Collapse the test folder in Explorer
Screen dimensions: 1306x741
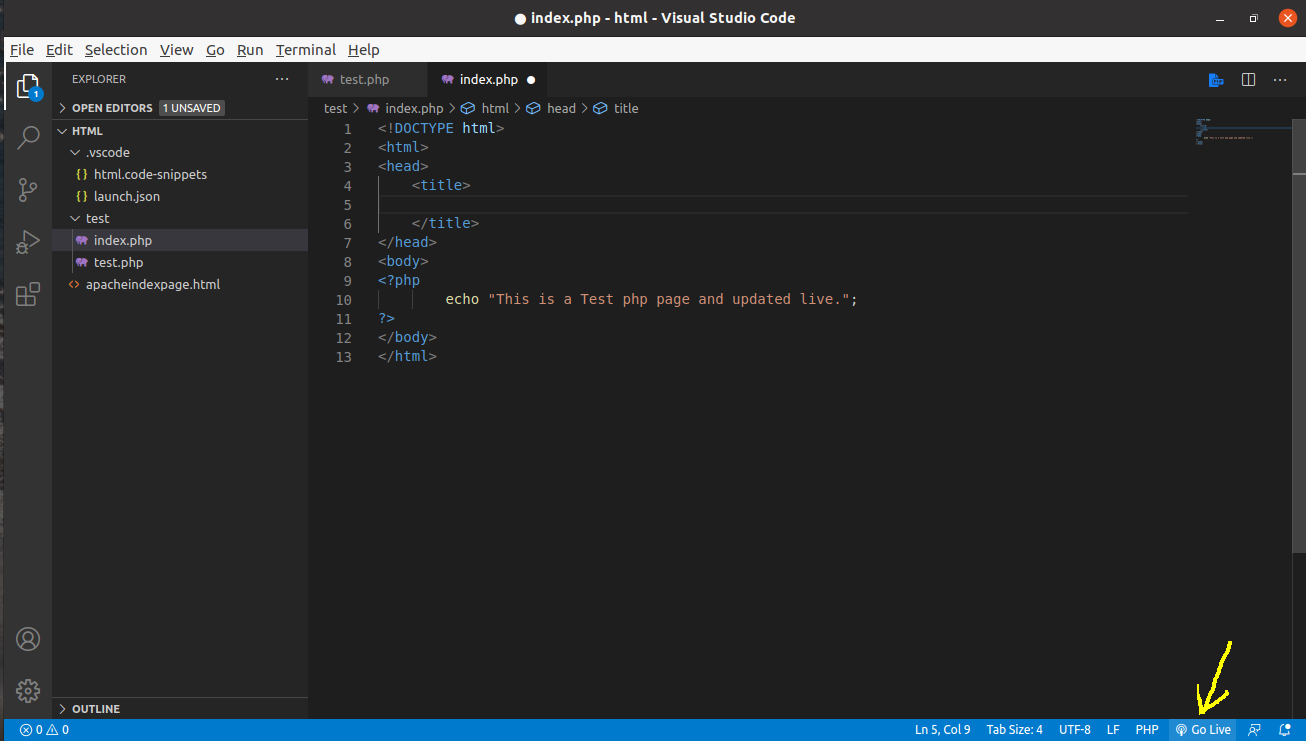(97, 218)
